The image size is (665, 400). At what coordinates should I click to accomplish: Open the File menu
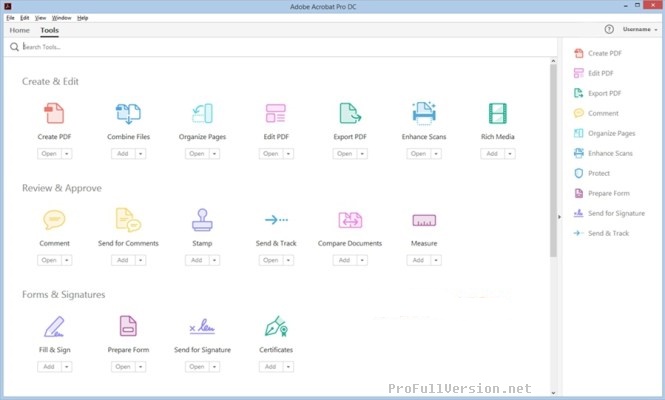coord(10,18)
